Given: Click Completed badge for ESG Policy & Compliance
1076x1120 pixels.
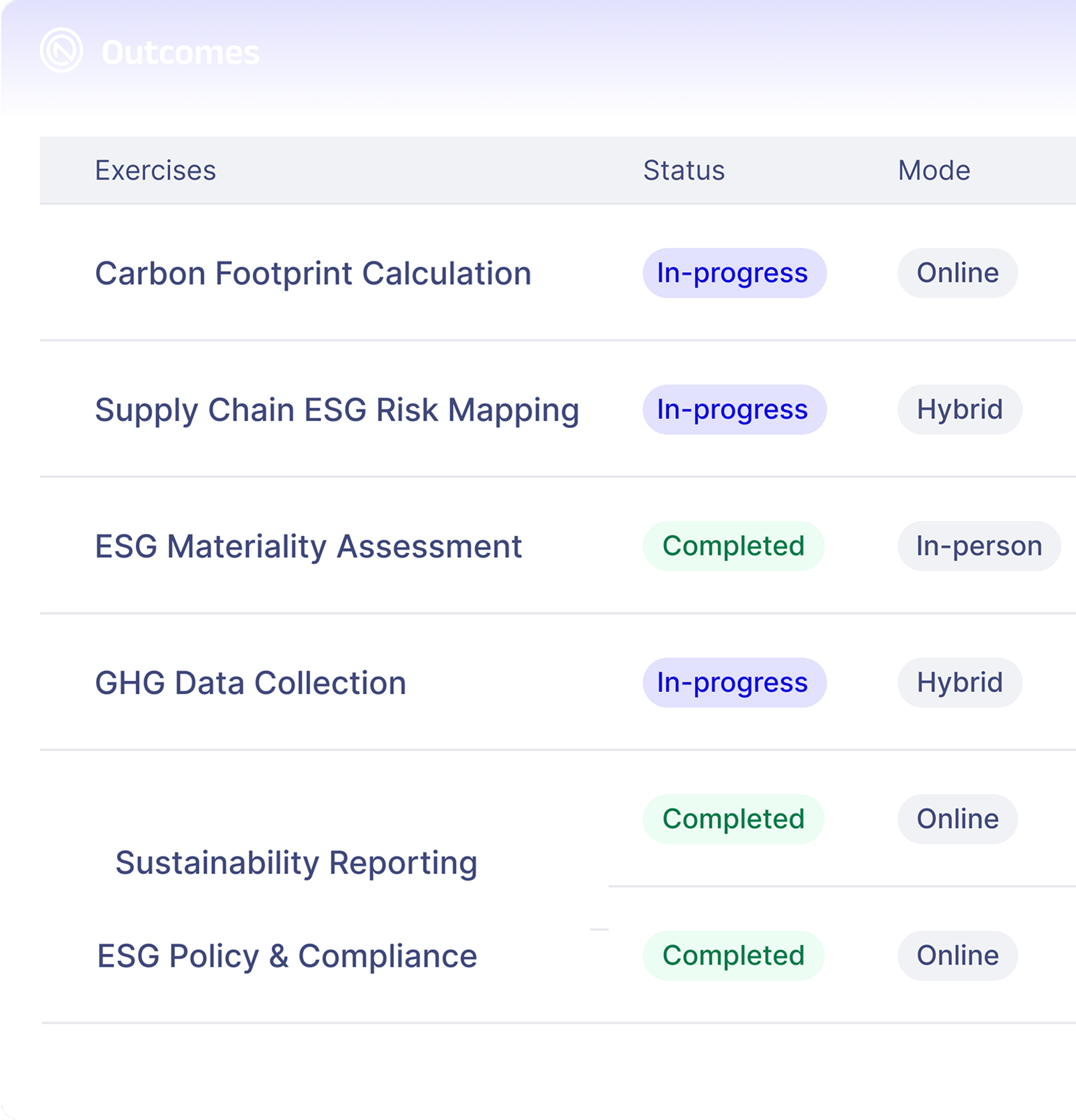Looking at the screenshot, I should [x=734, y=956].
